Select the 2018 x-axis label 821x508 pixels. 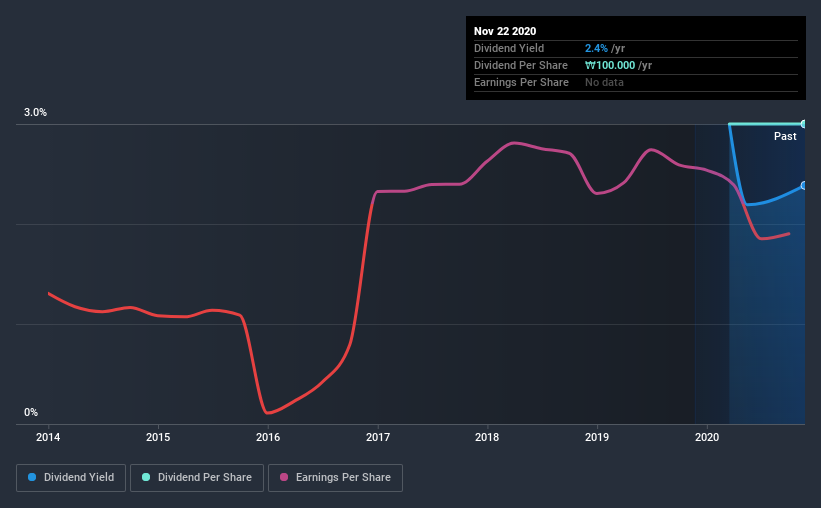point(487,437)
